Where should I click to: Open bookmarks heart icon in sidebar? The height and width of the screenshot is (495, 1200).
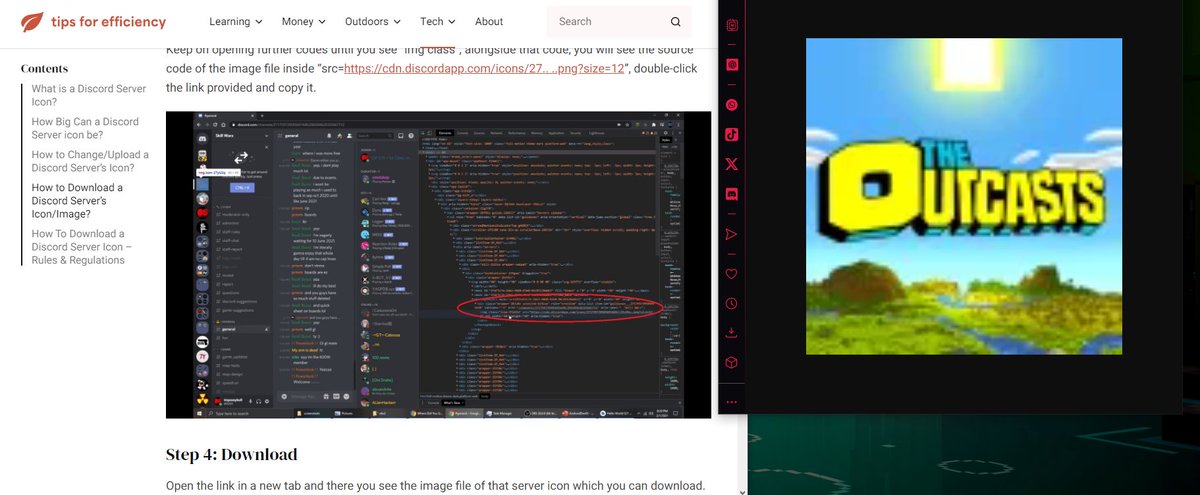click(x=731, y=274)
